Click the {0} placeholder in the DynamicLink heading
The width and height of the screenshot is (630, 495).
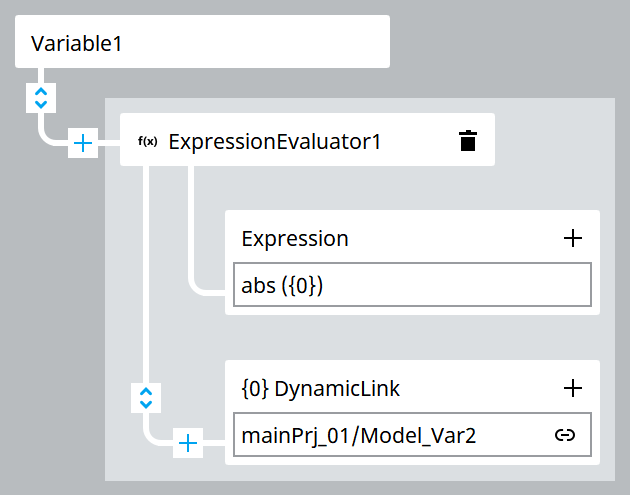(255, 388)
